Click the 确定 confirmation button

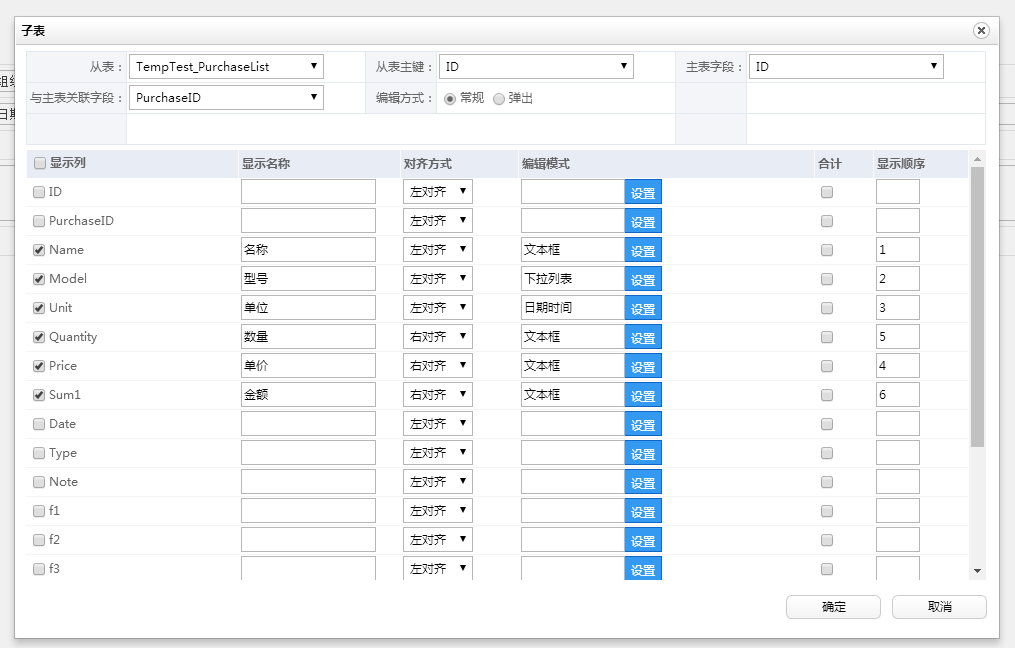[x=832, y=606]
